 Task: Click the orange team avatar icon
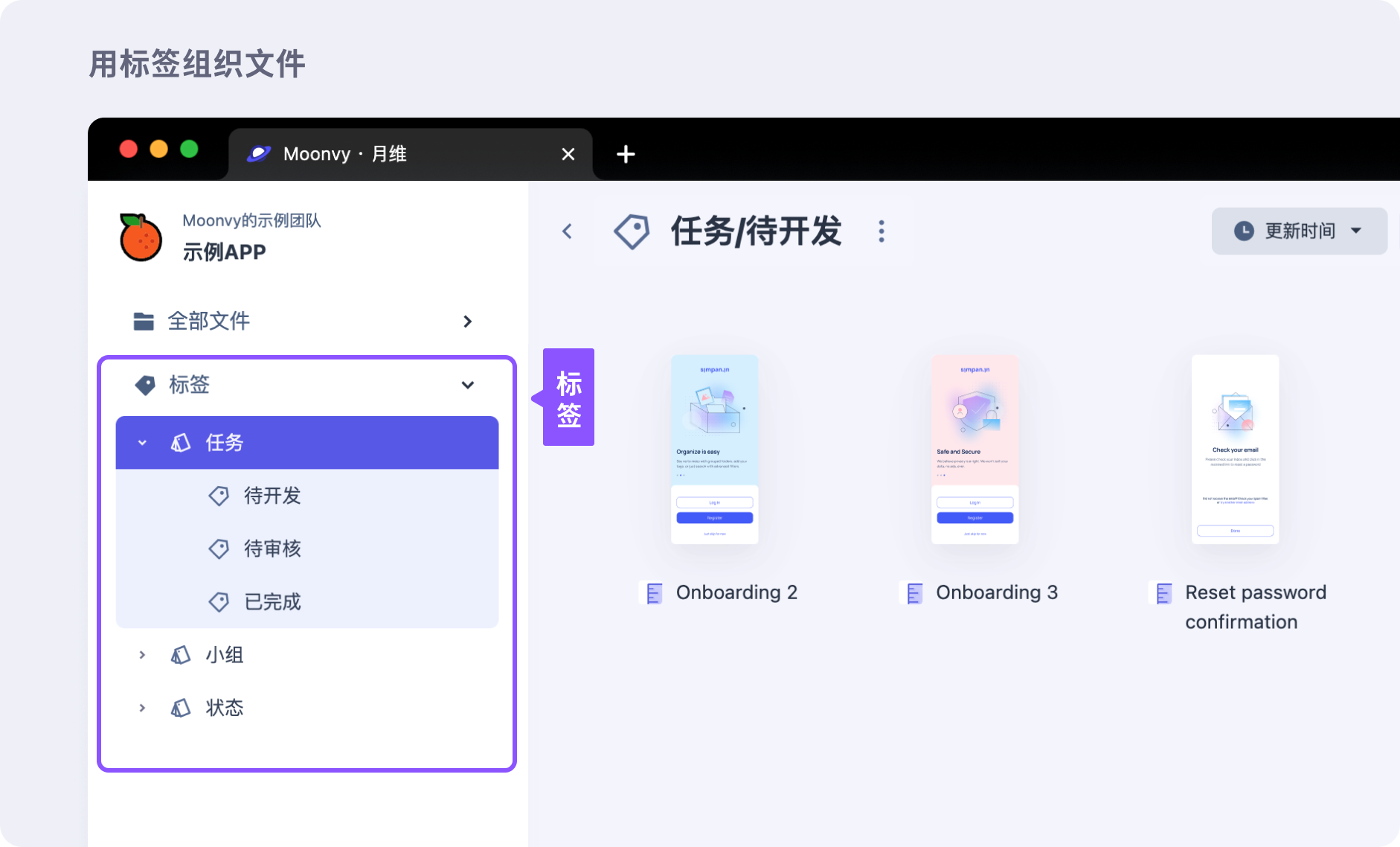click(141, 237)
